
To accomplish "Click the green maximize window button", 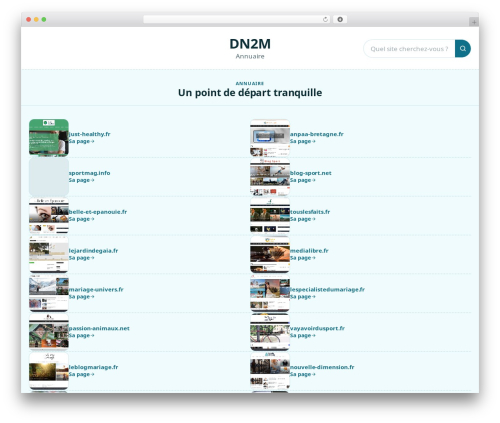I will click(44, 20).
